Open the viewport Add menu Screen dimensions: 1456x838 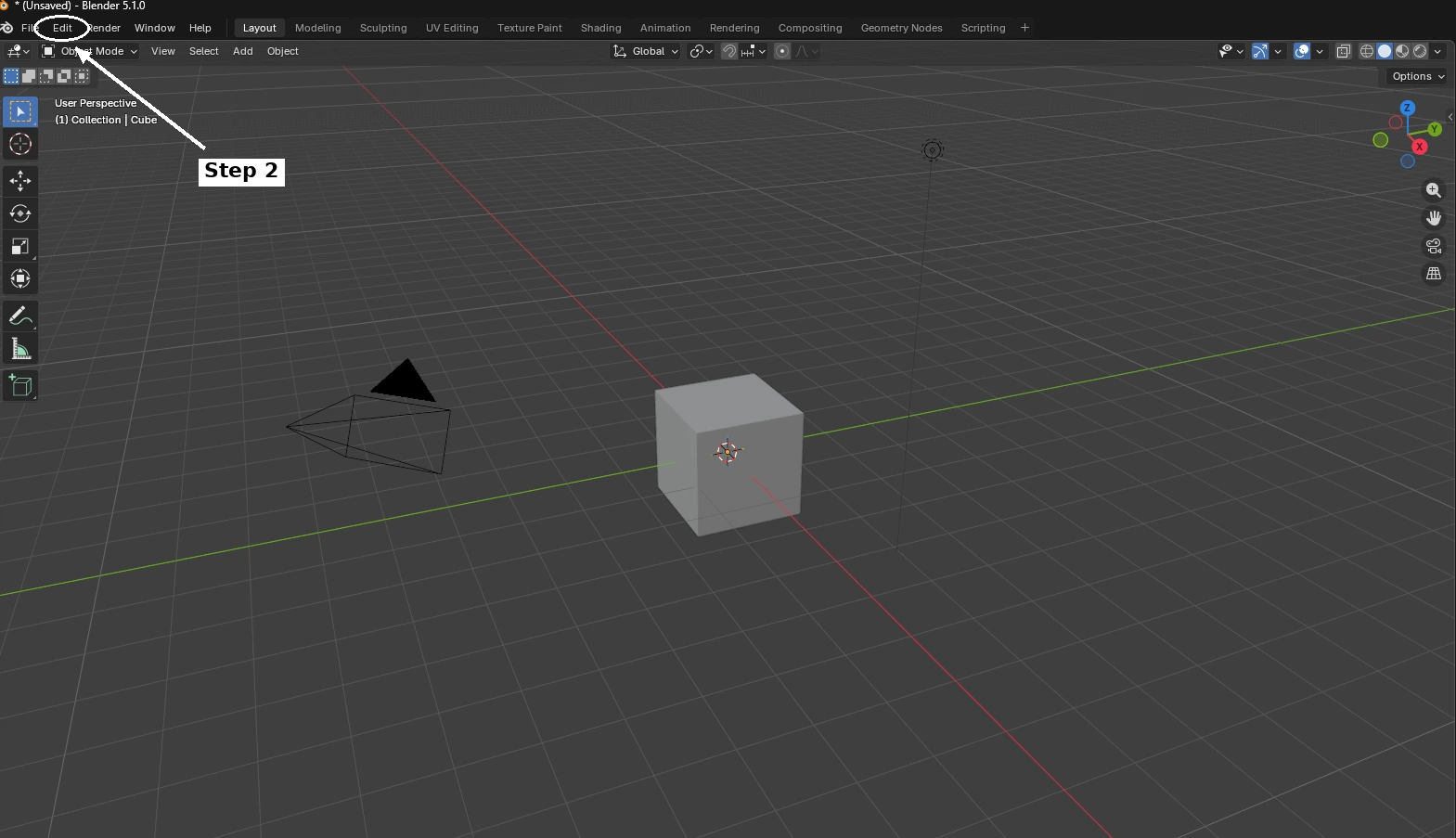(243, 51)
